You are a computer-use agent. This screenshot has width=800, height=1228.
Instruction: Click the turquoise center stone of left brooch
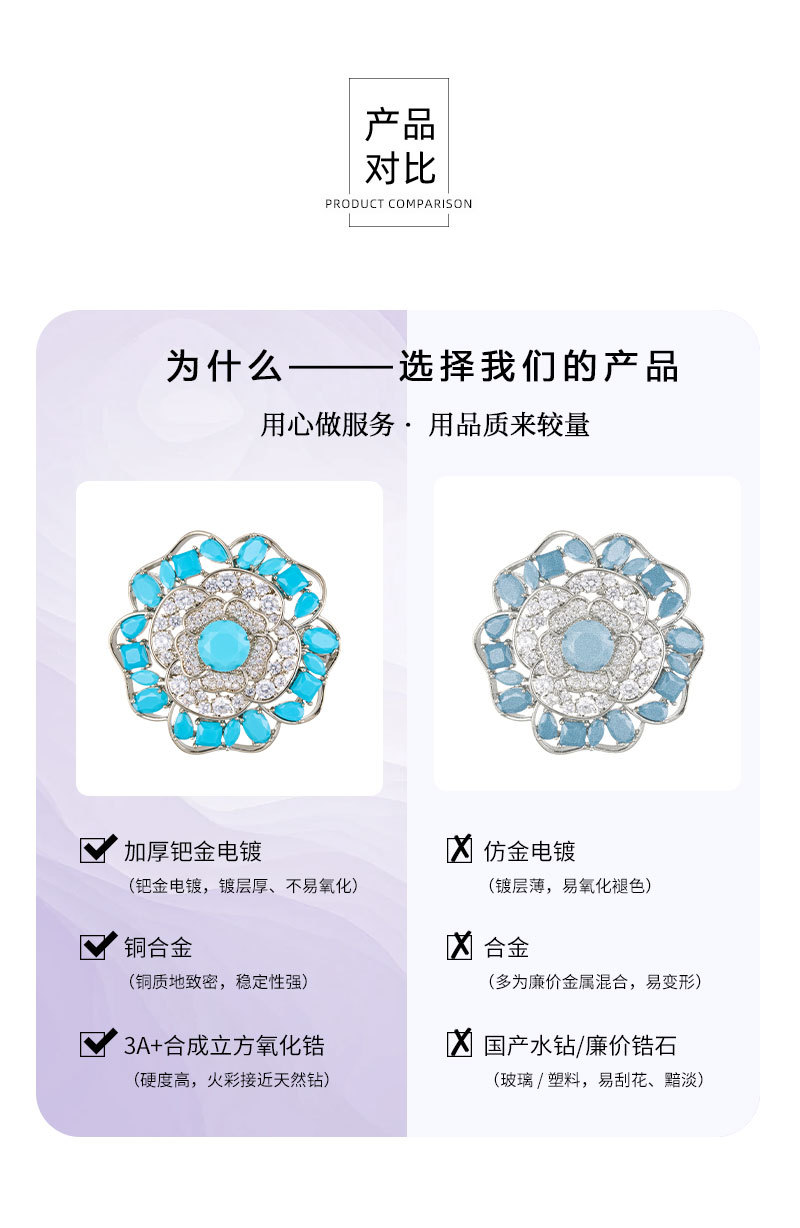tap(229, 644)
